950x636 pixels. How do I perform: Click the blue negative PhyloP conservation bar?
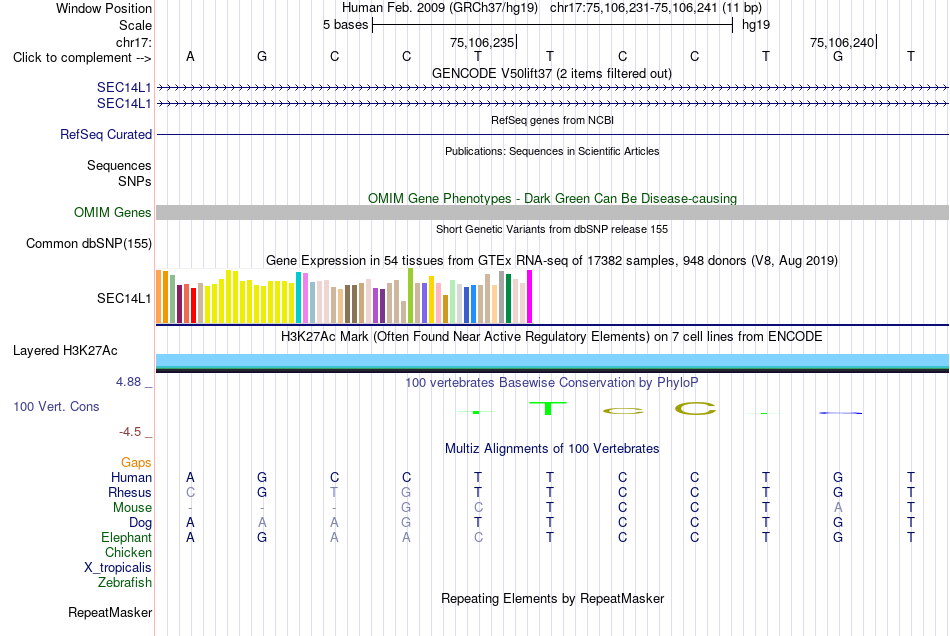point(840,413)
